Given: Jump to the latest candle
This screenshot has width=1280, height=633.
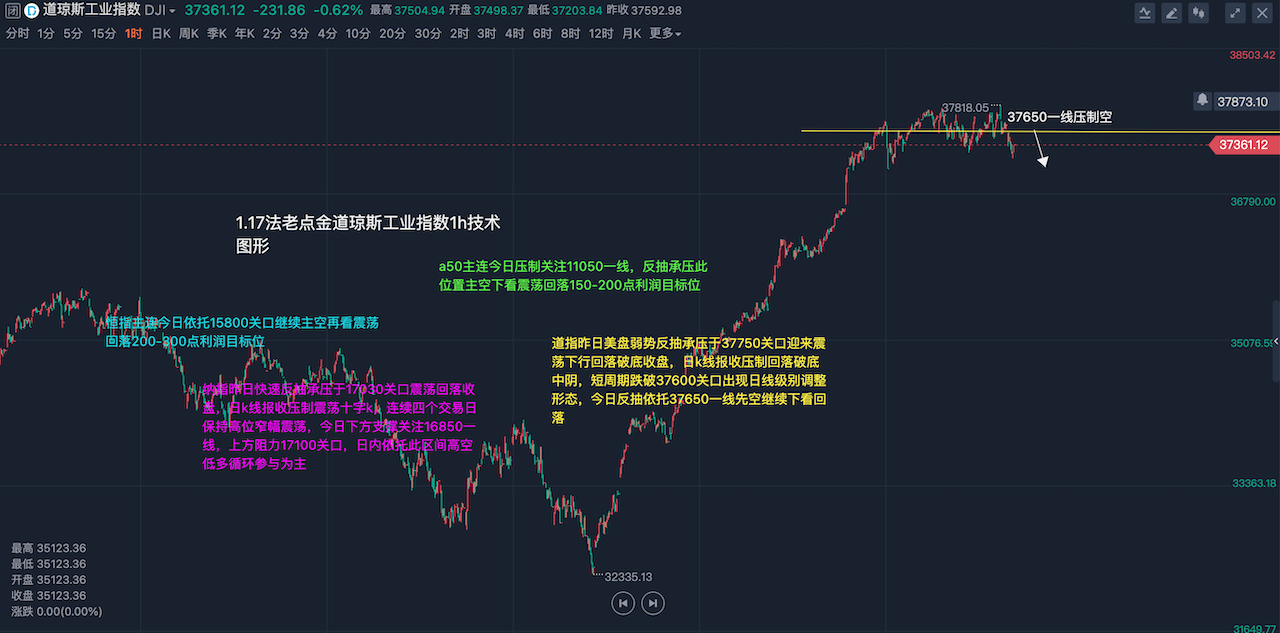Looking at the screenshot, I should click(x=652, y=603).
